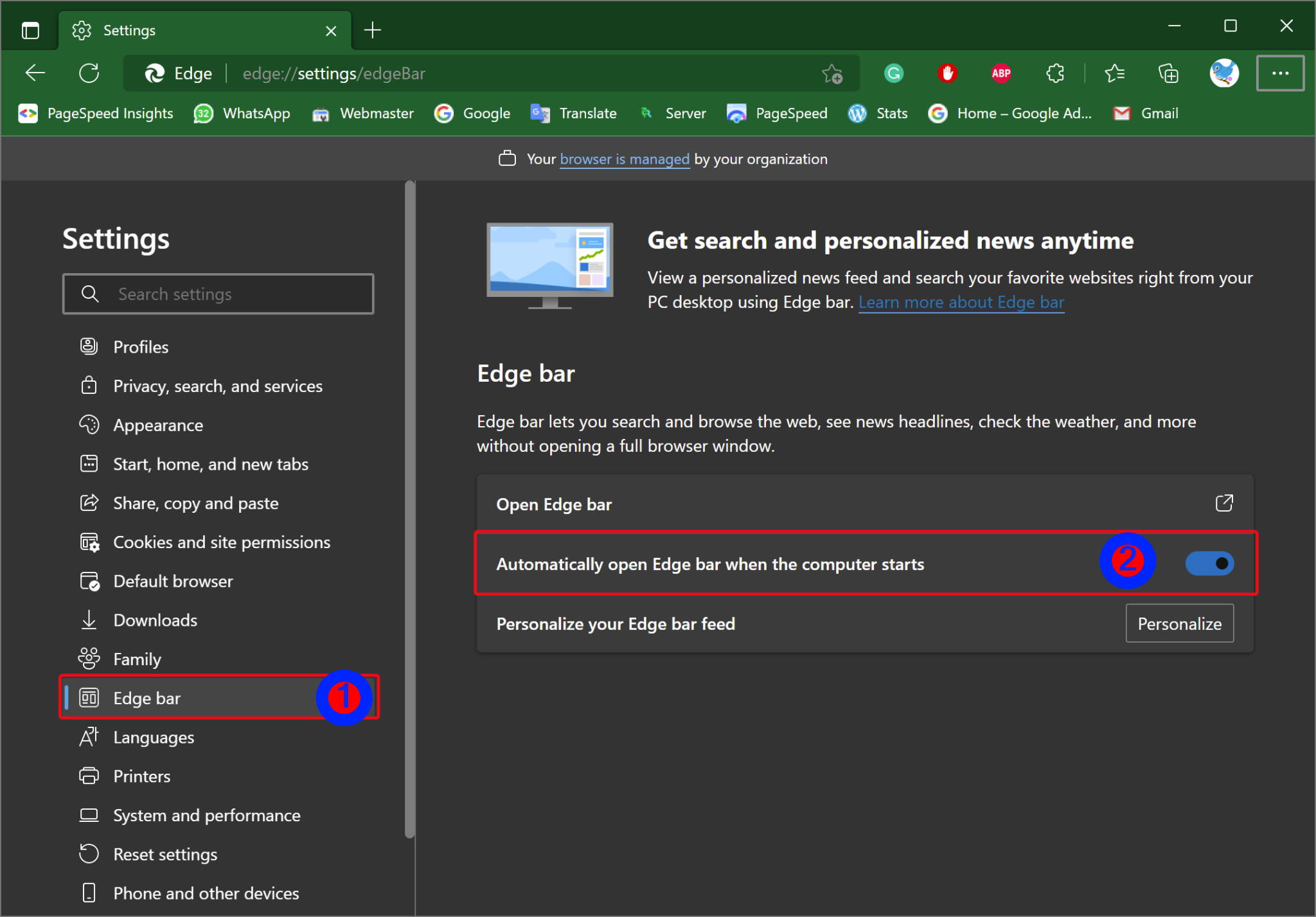Viewport: 1316px width, 917px height.
Task: Reload the settings page
Action: click(x=89, y=73)
